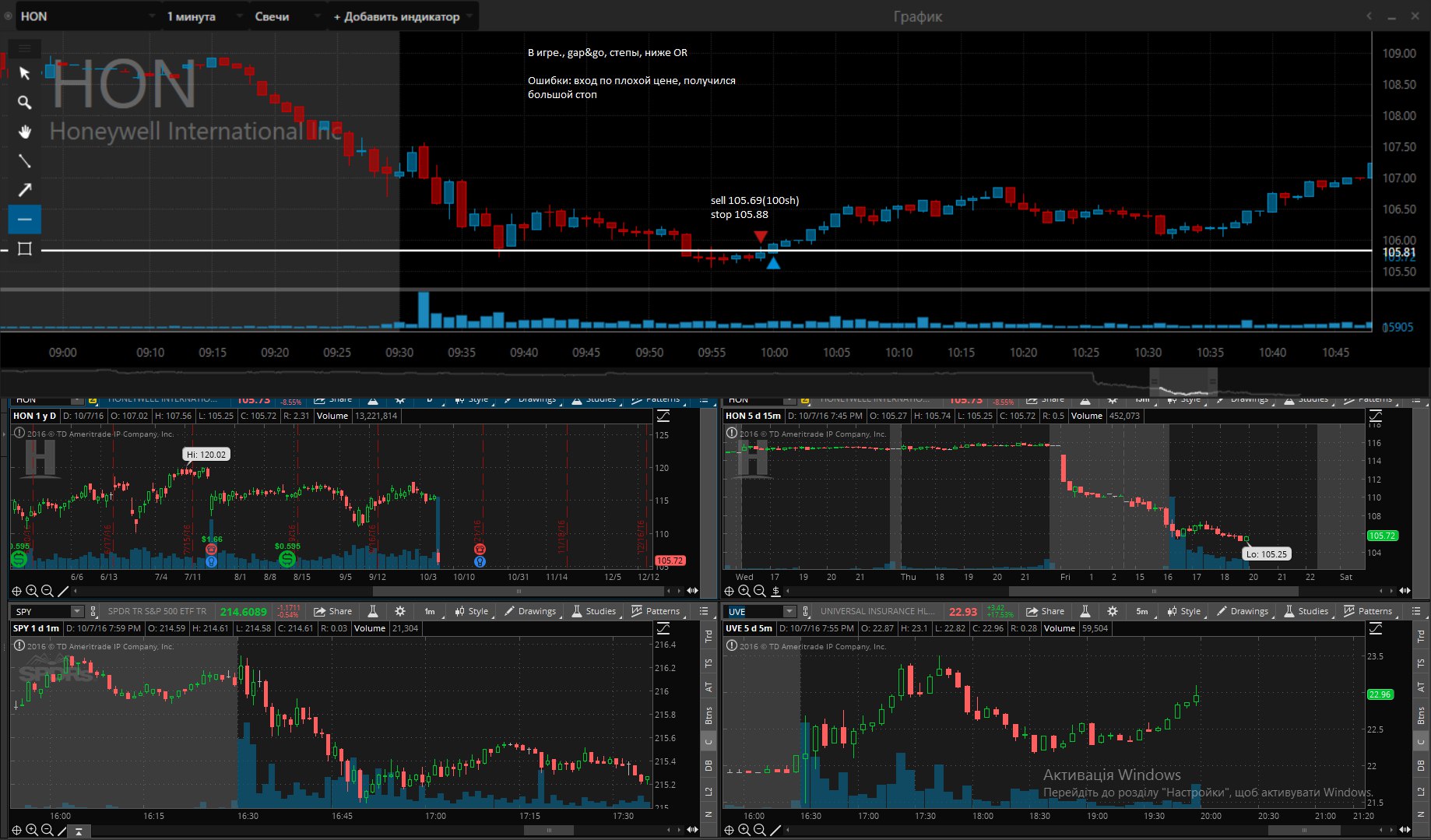The image size is (1431, 840).
Task: Select the arrow cursor tool
Action: pos(24,73)
